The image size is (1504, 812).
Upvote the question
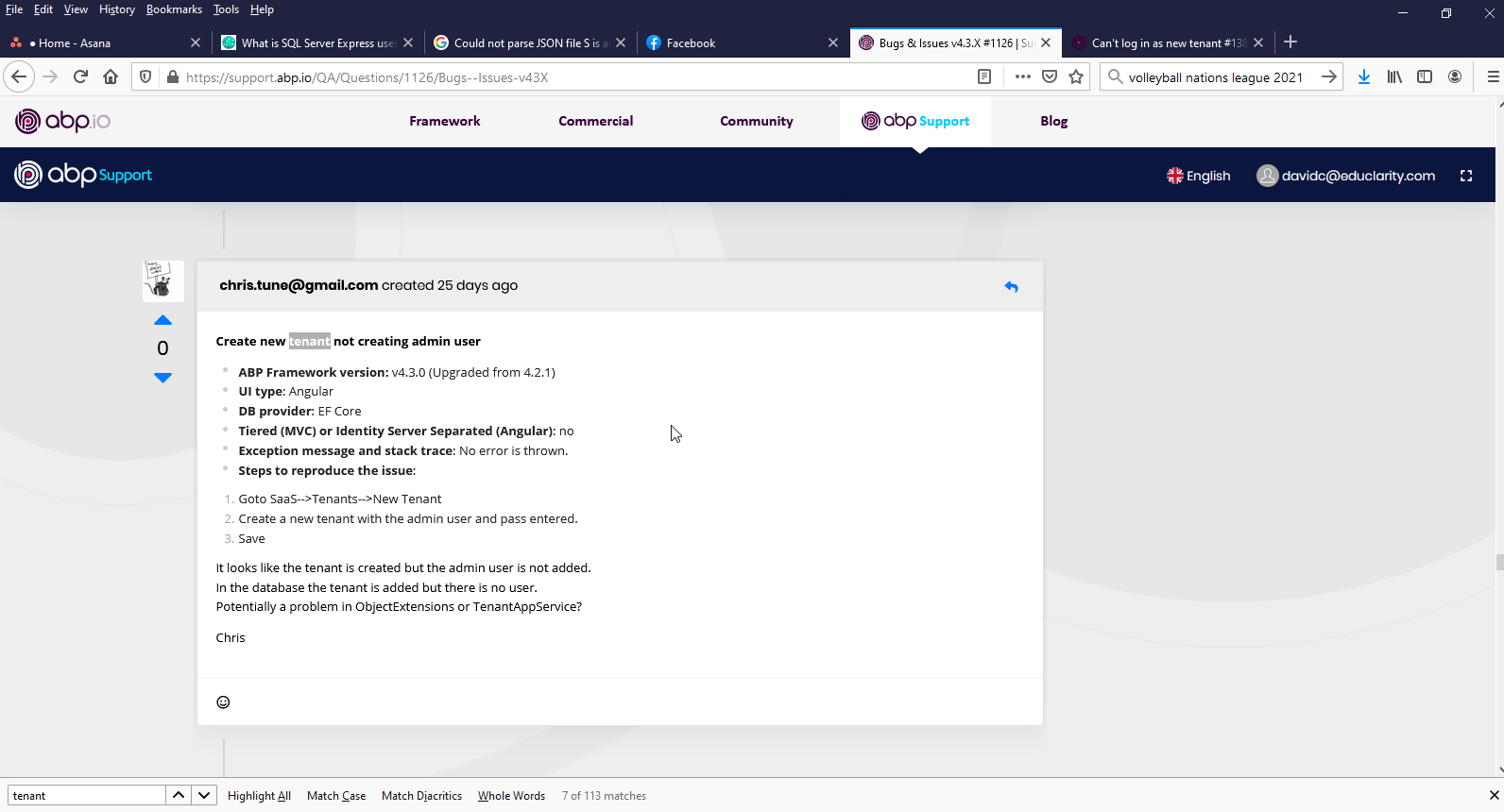162,320
